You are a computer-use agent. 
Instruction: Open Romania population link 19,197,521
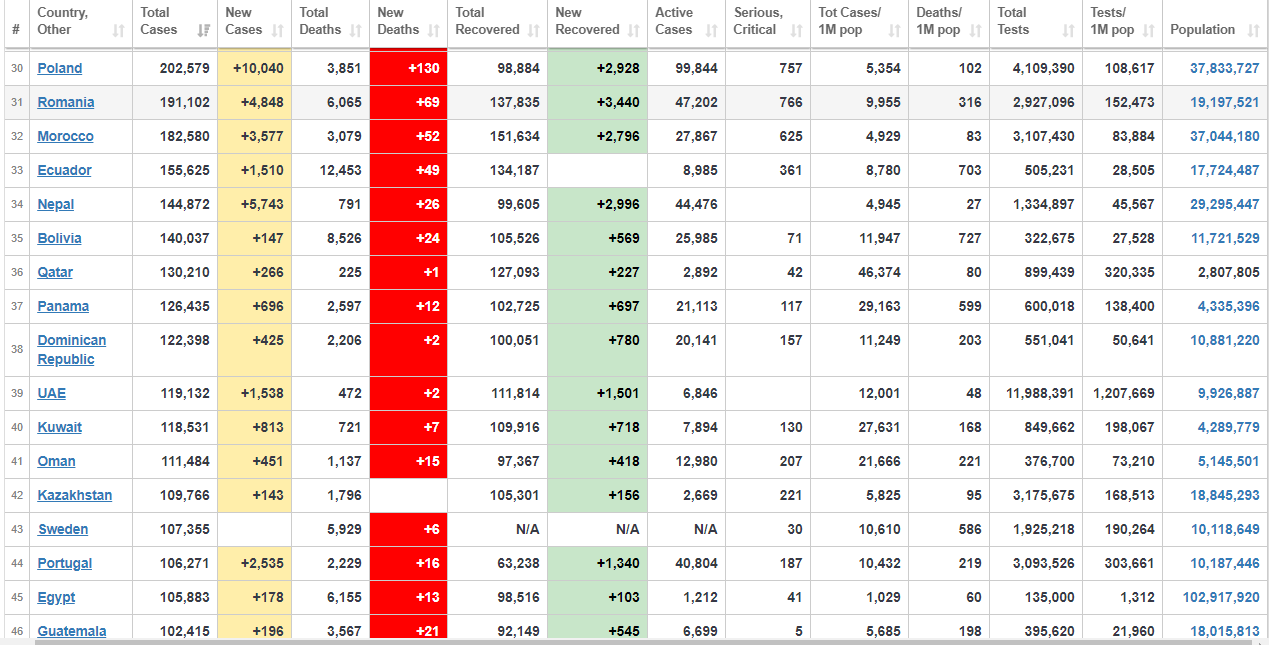tap(1225, 102)
